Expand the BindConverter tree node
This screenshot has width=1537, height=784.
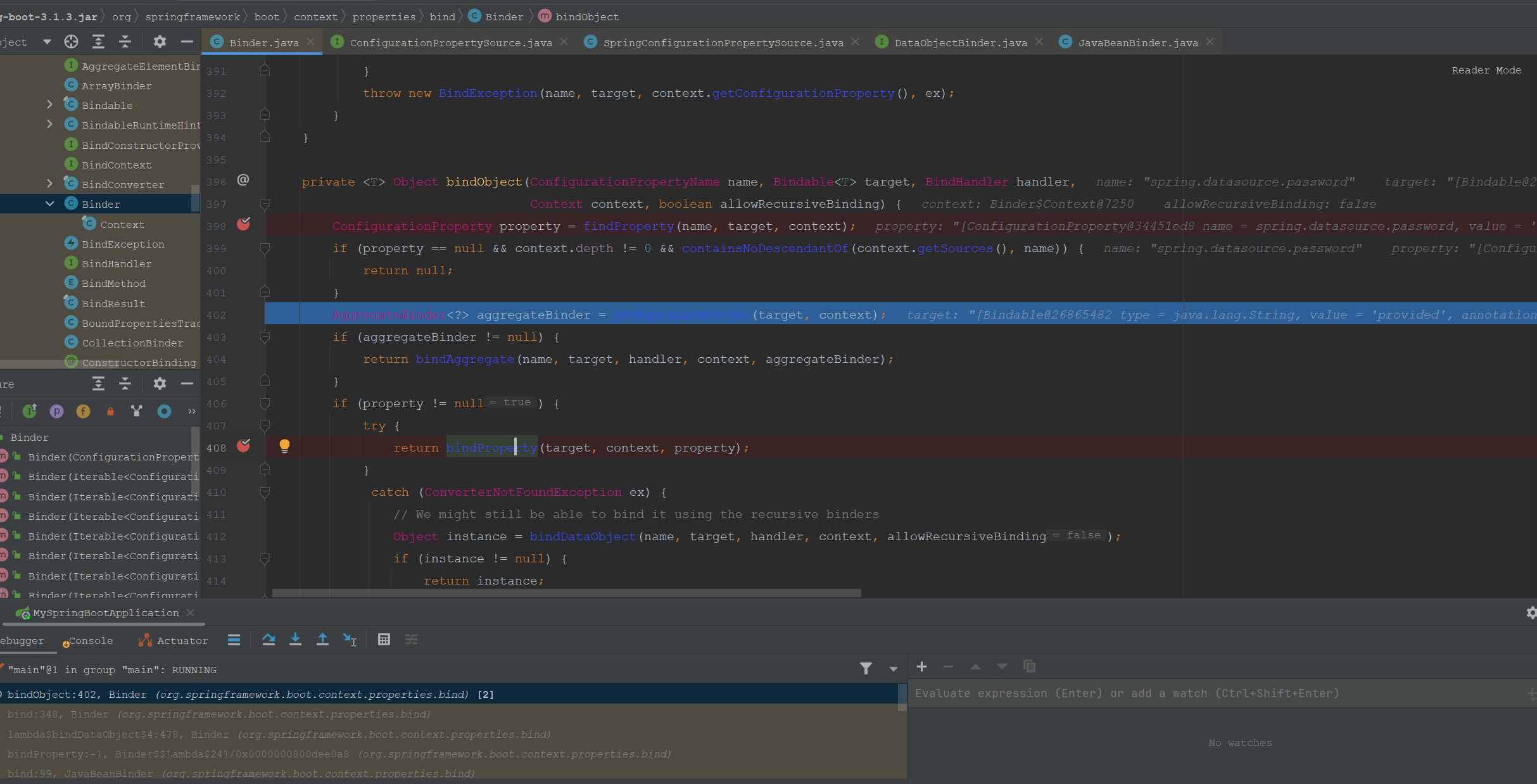point(49,184)
